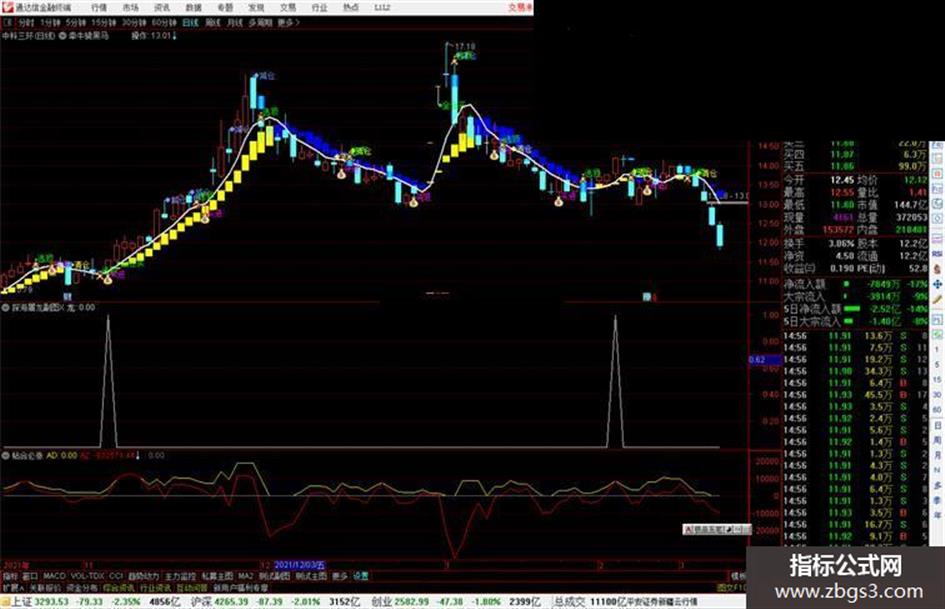Image resolution: width=945 pixels, height=609 pixels.
Task: Select the 月线 monthly period
Action: coord(234,22)
